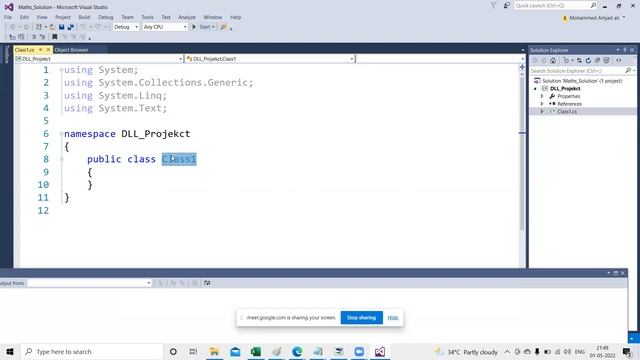Collapse the DLL_Projekct project node
The image size is (640, 360).
coord(535,89)
